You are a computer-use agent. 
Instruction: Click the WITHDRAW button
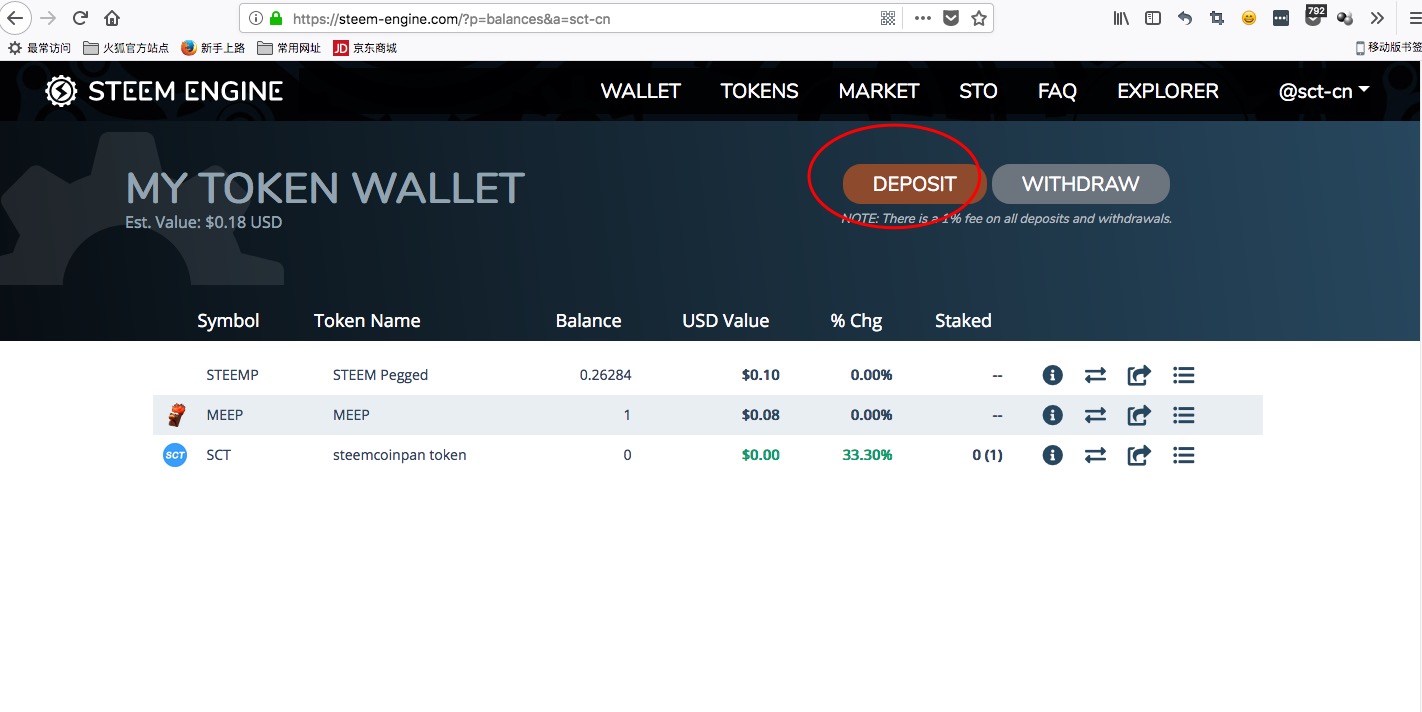[1081, 184]
